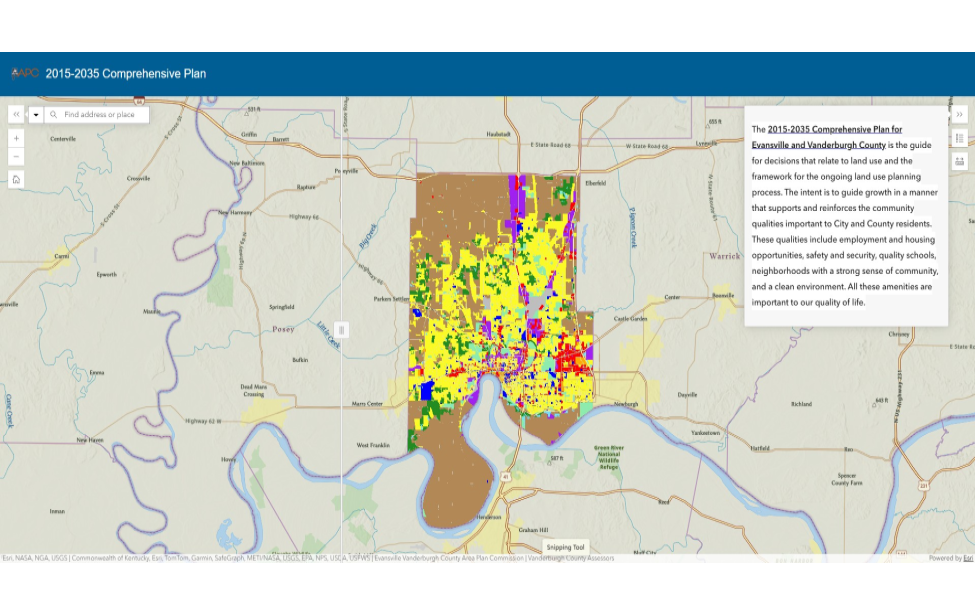Reset map to default home extent
Image resolution: width=975 pixels, height=615 pixels.
pyautogui.click(x=16, y=180)
